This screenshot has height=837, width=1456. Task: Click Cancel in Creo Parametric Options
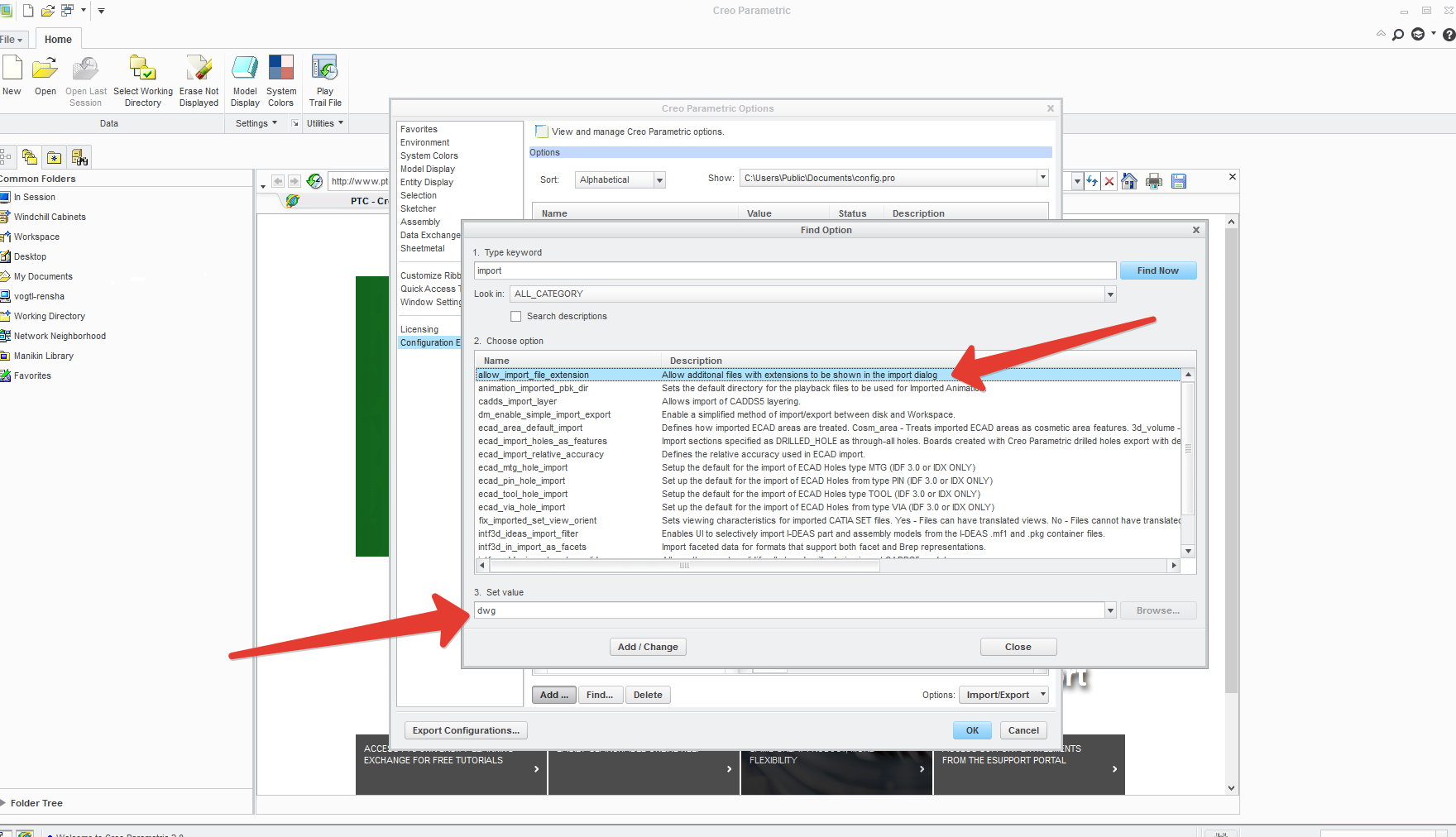point(1023,730)
